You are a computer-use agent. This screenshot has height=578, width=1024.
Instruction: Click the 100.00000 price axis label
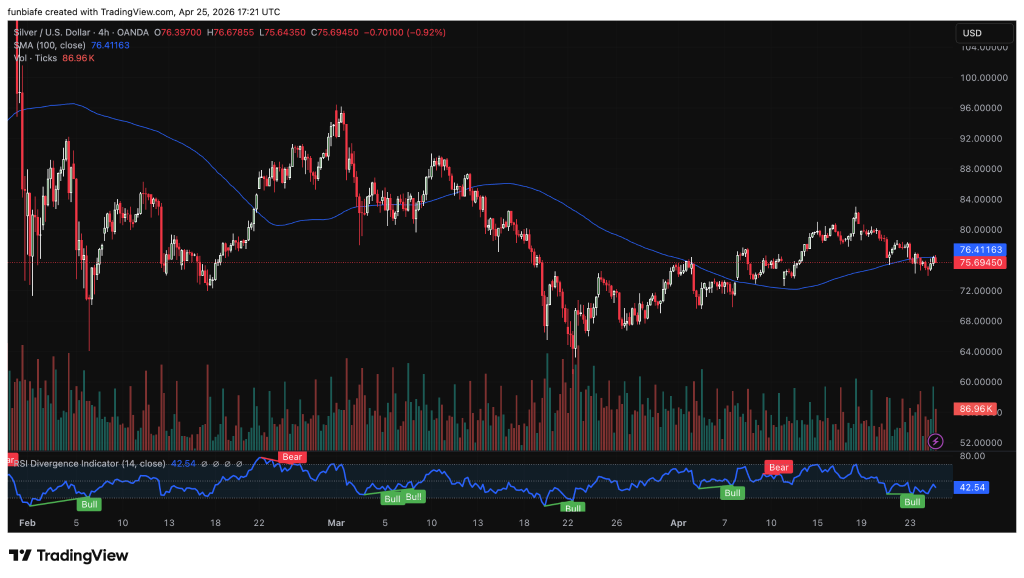pos(984,78)
